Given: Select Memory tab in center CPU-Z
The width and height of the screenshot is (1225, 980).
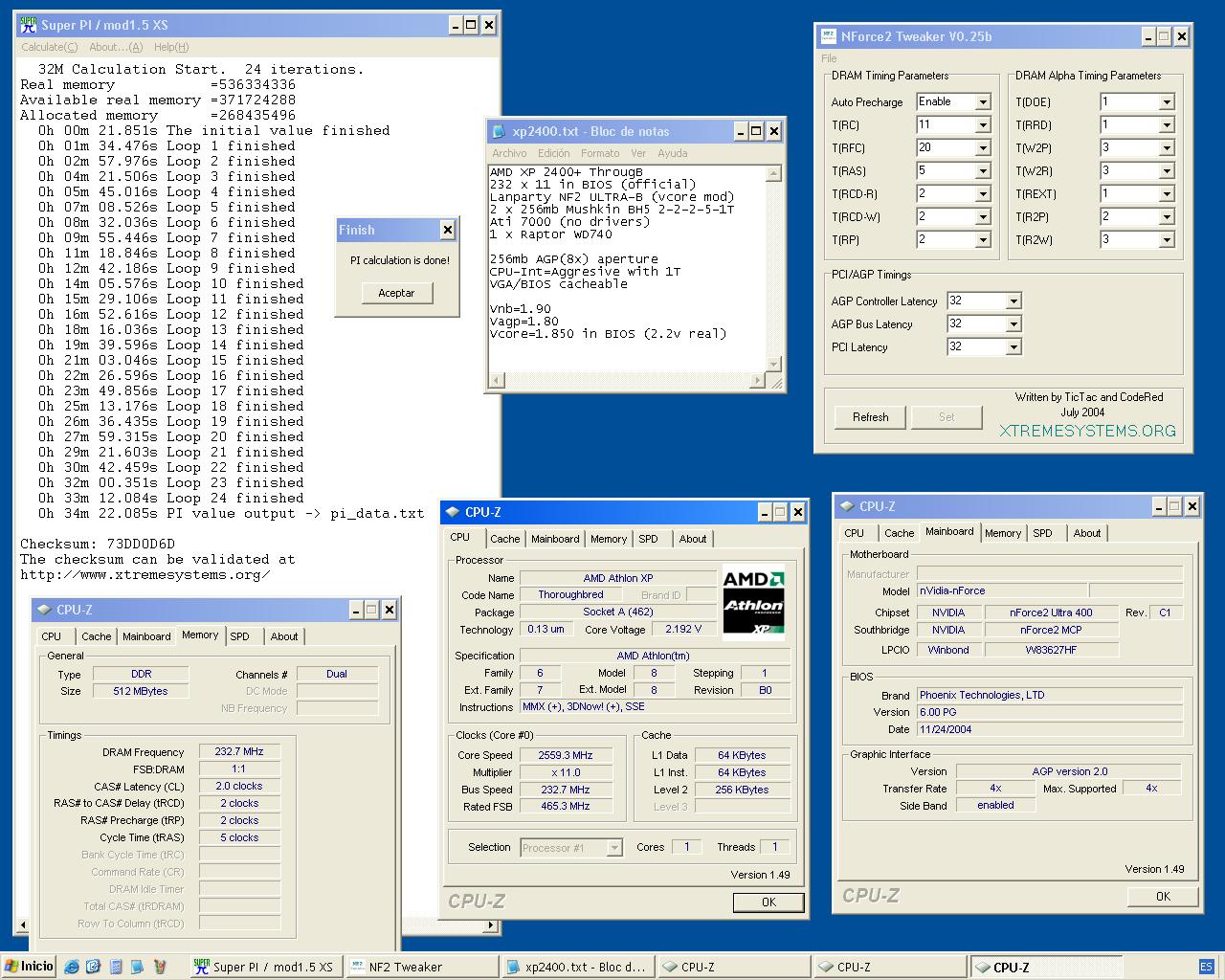Looking at the screenshot, I should 609,539.
